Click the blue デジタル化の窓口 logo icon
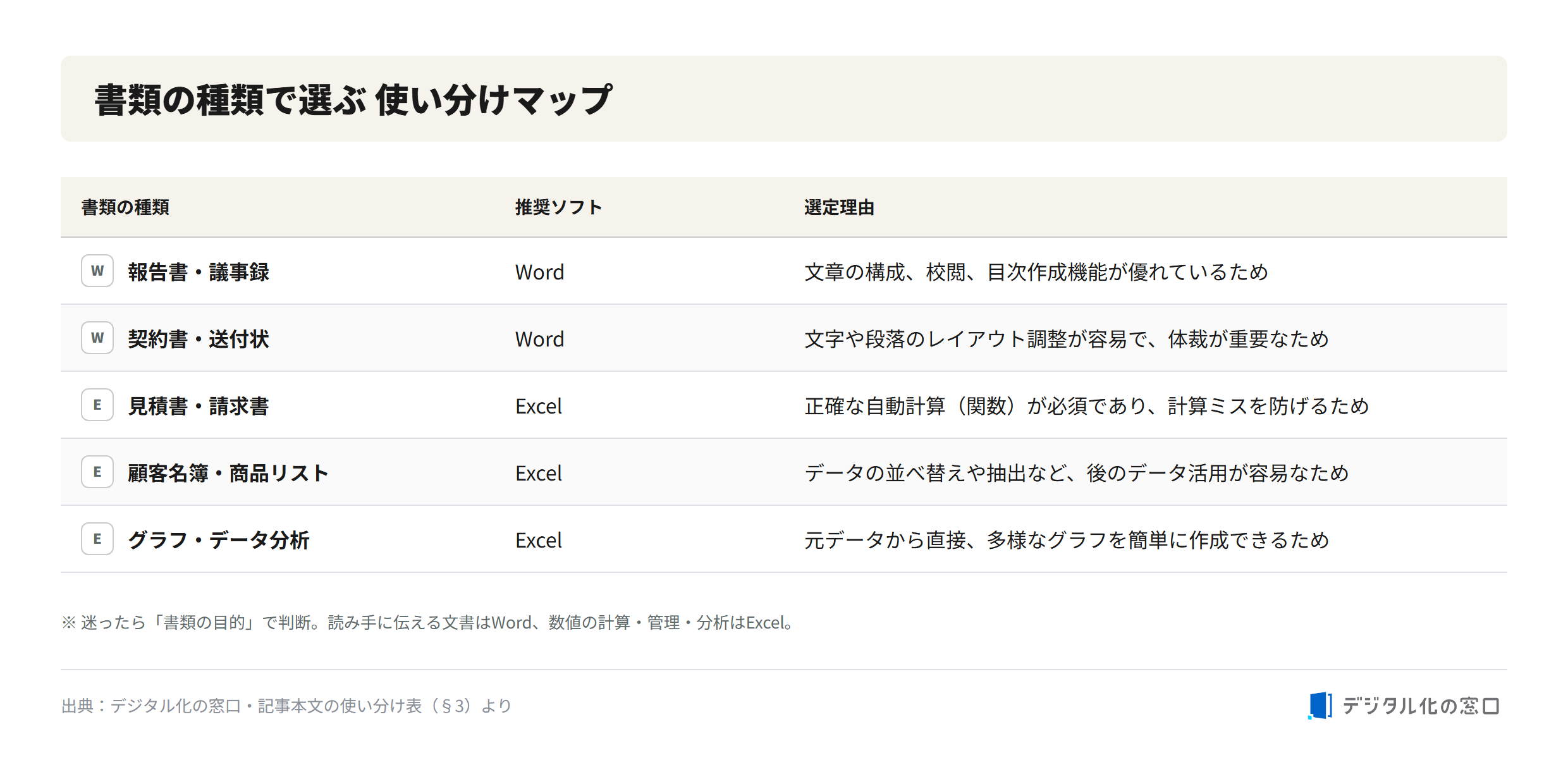This screenshot has height=779, width=1568. tap(1320, 706)
